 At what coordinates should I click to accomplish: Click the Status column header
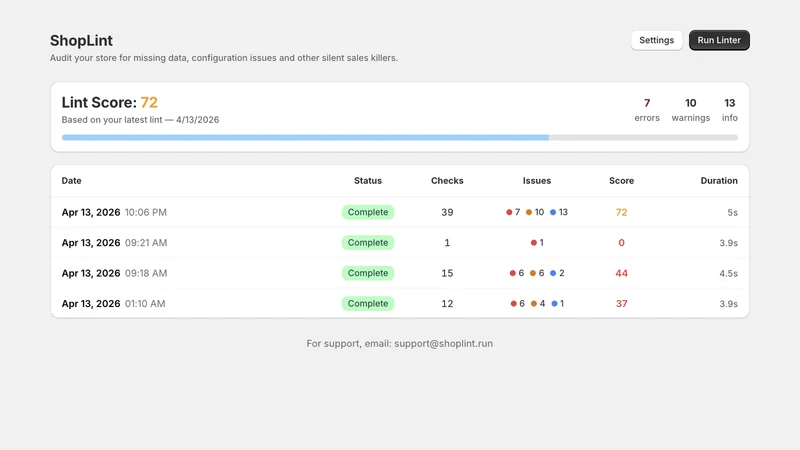(x=368, y=181)
